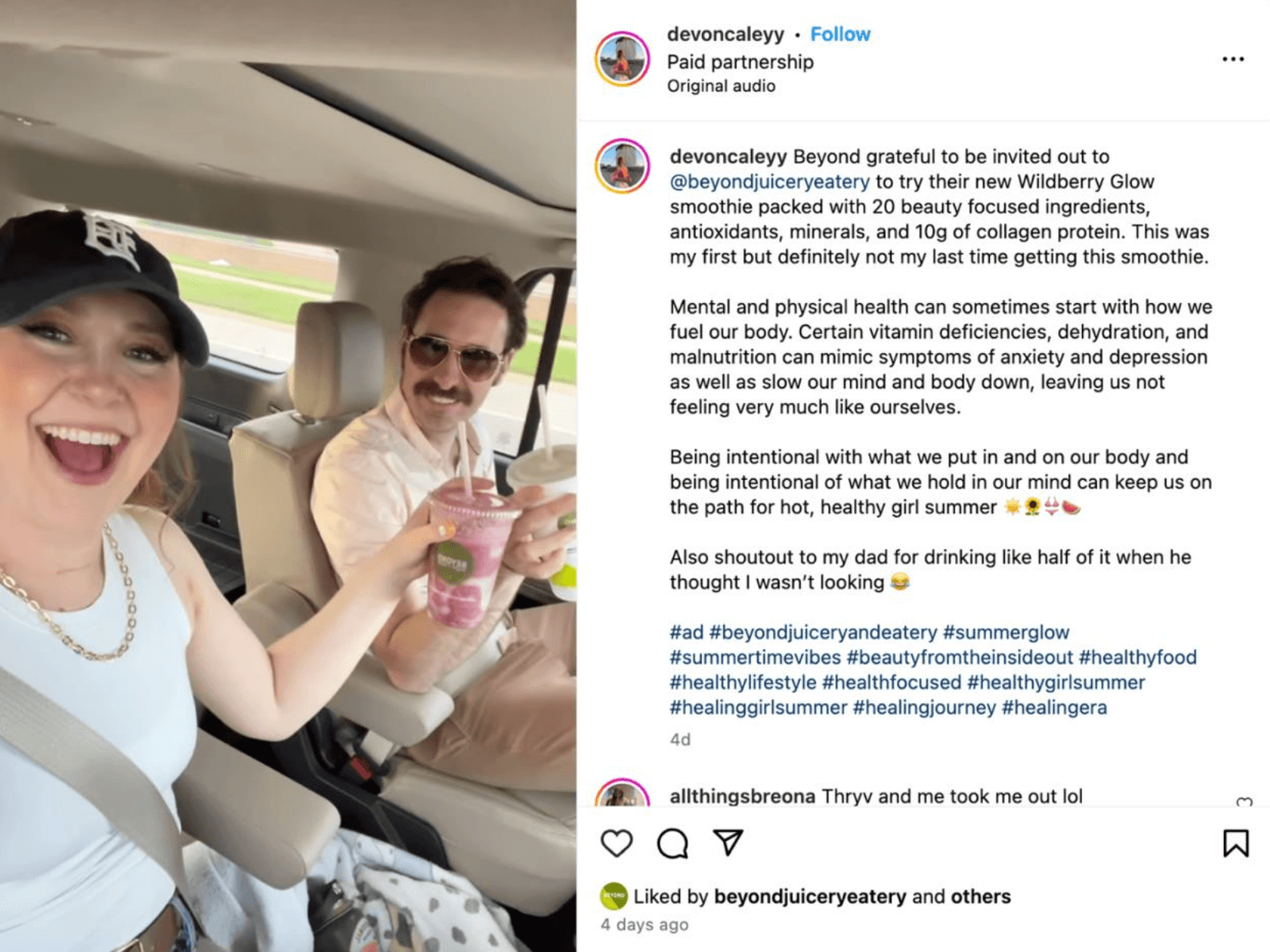Save the post with the bookmark icon
Image resolution: width=1270 pixels, height=952 pixels.
[x=1236, y=843]
